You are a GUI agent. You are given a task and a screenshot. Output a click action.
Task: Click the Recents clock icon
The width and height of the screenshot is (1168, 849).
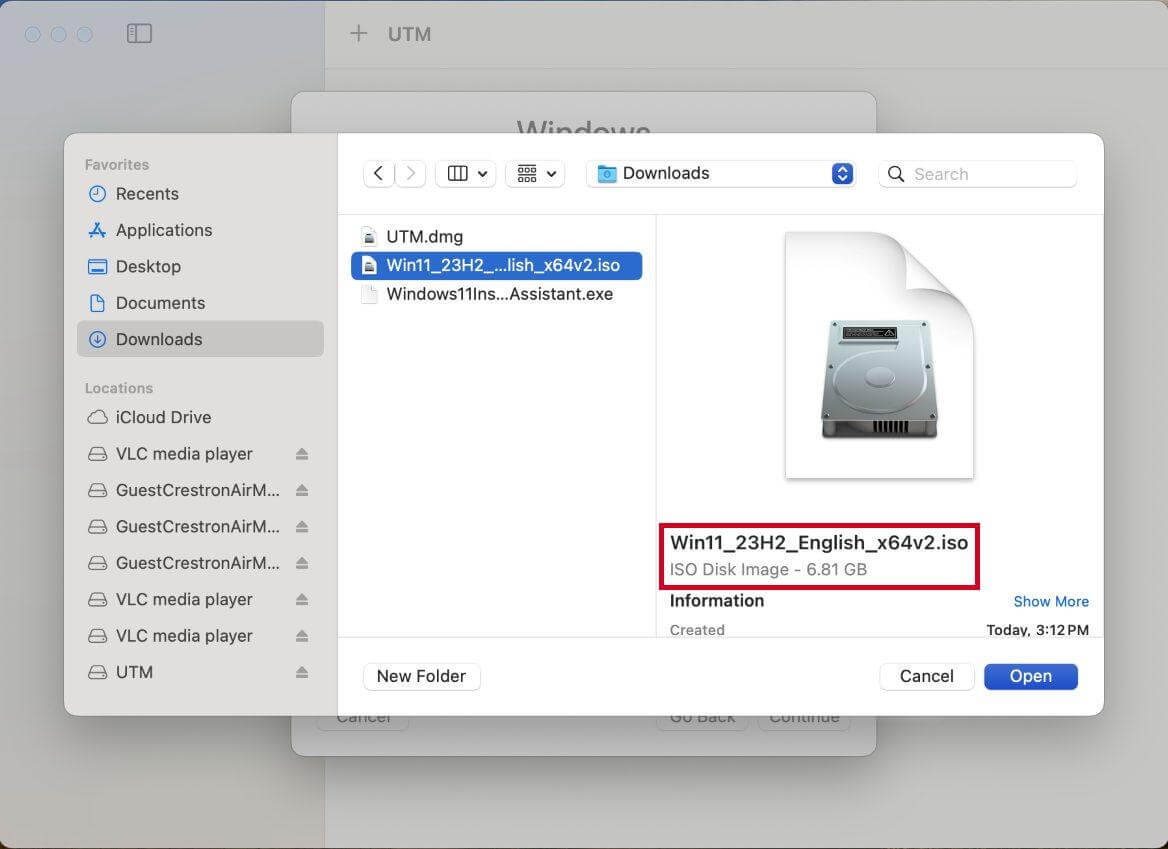click(x=98, y=194)
